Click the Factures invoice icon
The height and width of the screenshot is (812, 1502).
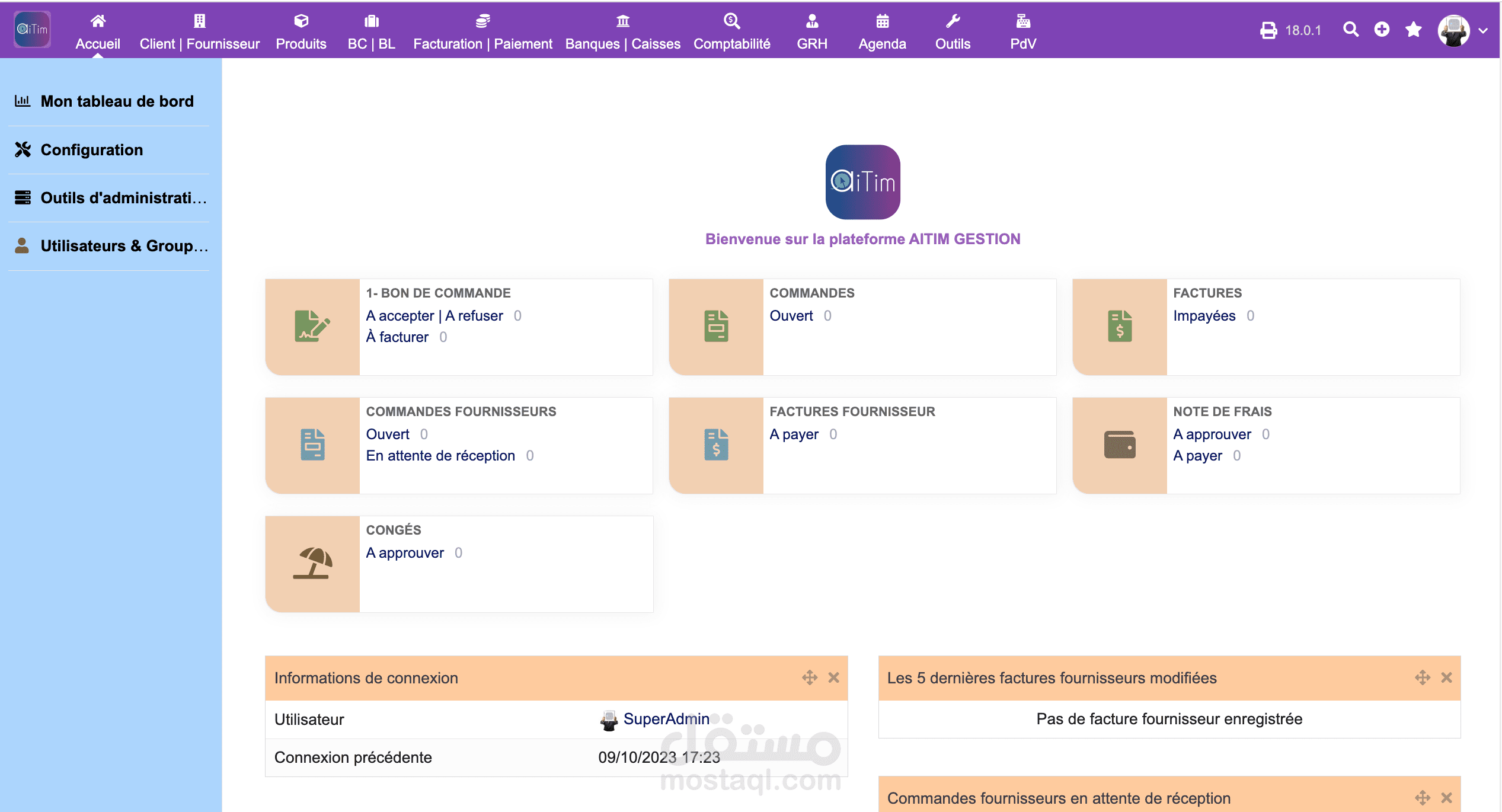pyautogui.click(x=1120, y=326)
